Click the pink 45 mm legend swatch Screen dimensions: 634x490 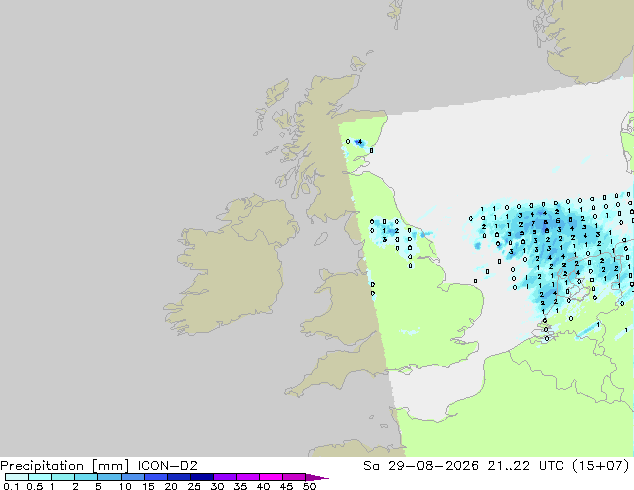tap(294, 477)
